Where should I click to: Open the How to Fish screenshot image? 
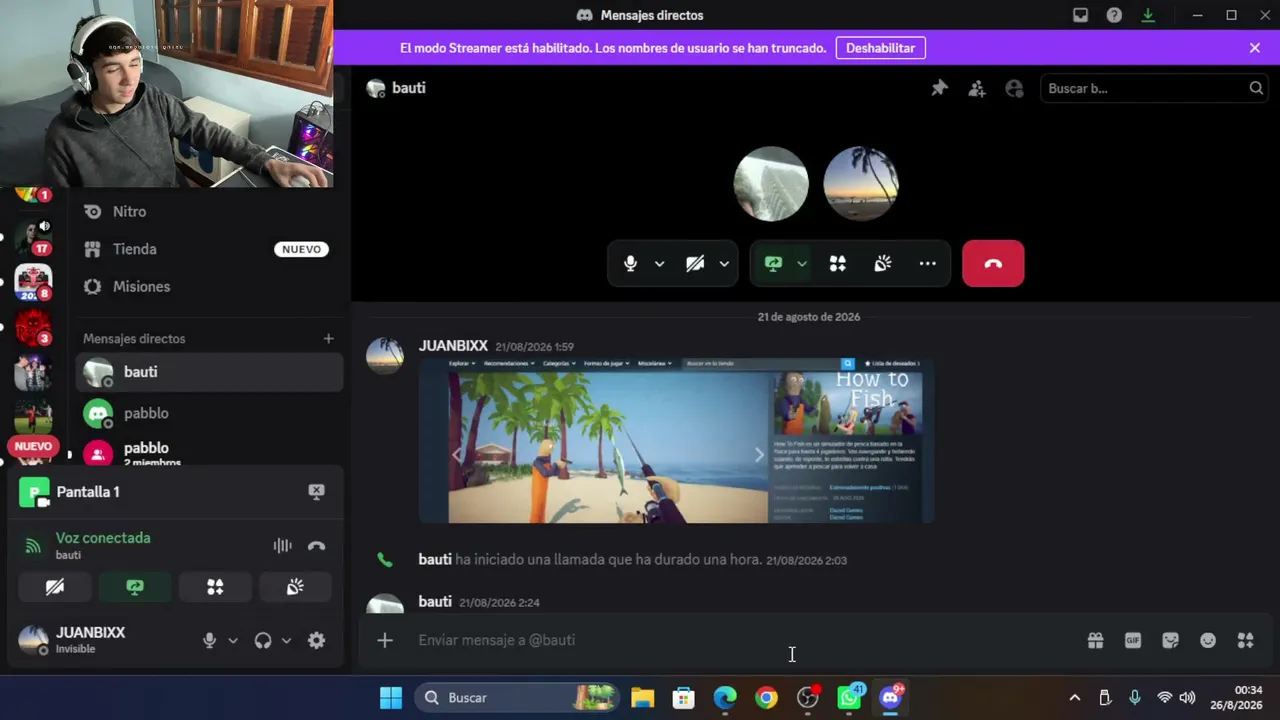tap(676, 441)
